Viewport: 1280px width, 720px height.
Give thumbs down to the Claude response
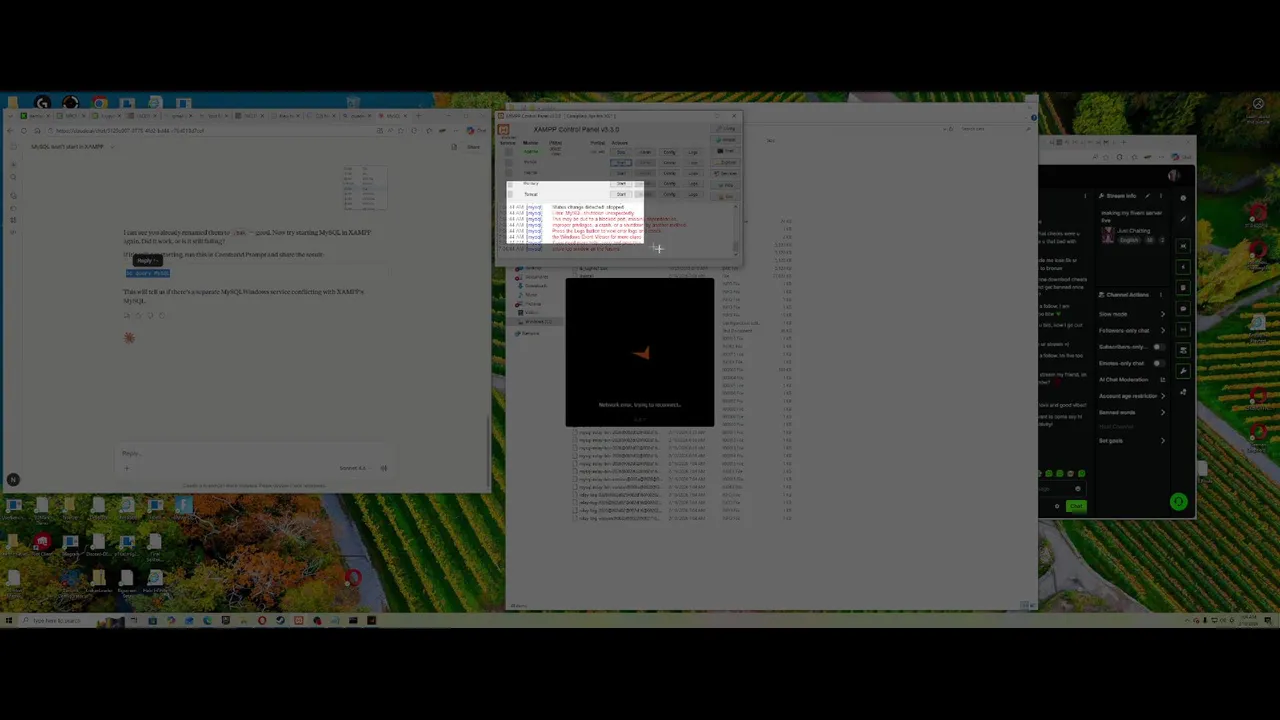tap(150, 315)
